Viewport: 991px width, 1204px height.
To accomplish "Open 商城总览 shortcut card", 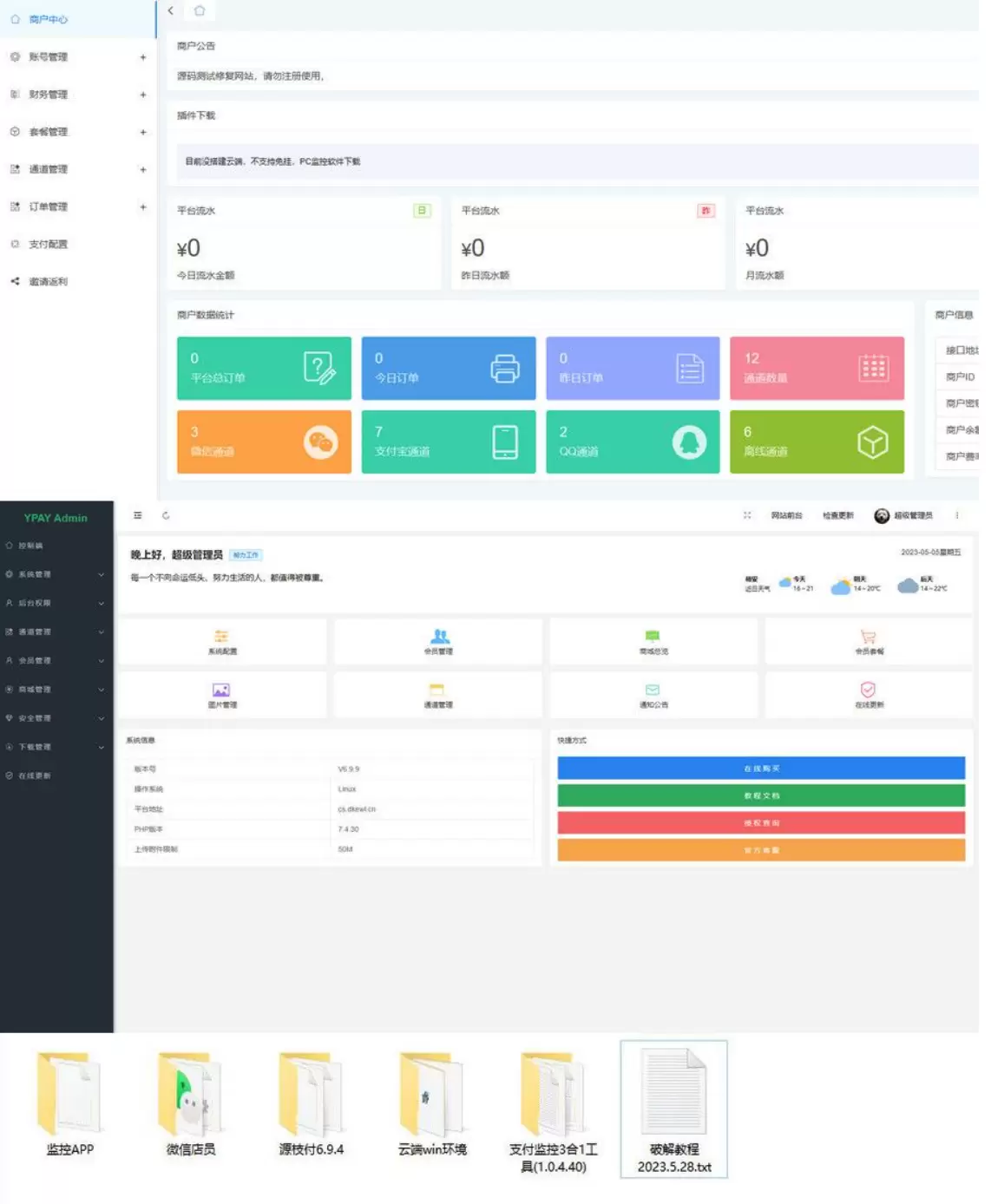I will pyautogui.click(x=653, y=642).
